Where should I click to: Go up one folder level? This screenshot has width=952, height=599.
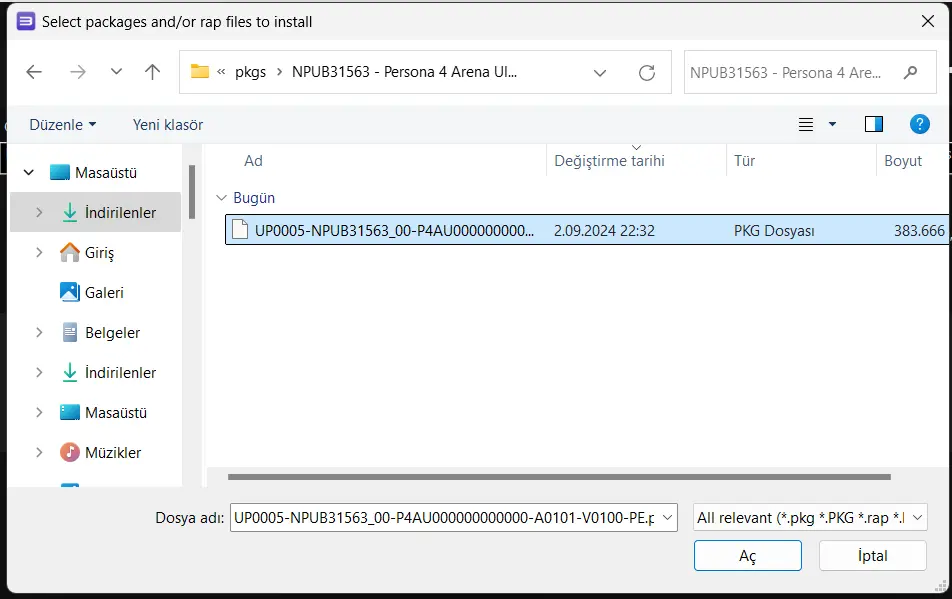pos(152,72)
